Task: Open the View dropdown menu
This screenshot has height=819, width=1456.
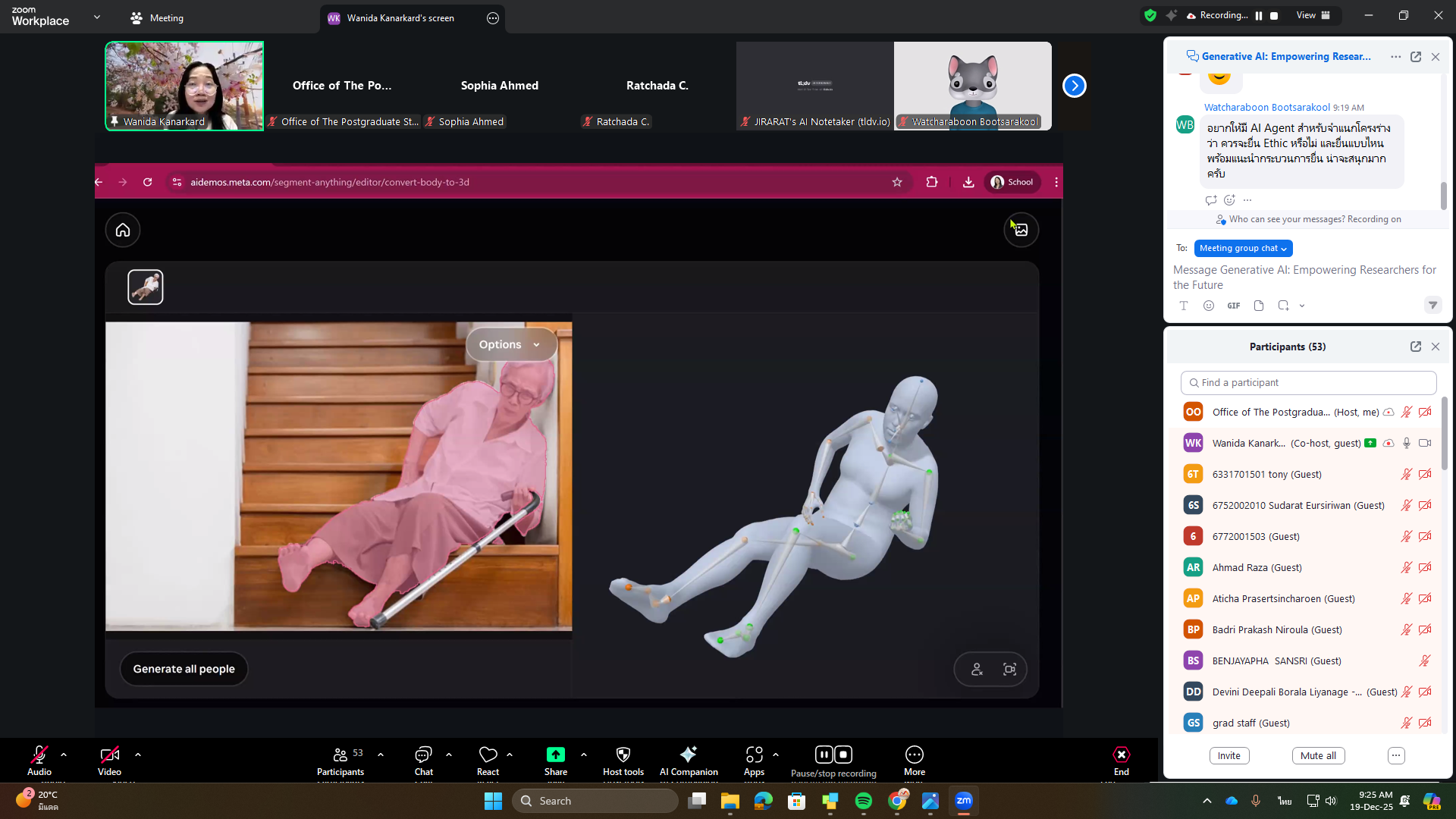Action: (x=1313, y=15)
